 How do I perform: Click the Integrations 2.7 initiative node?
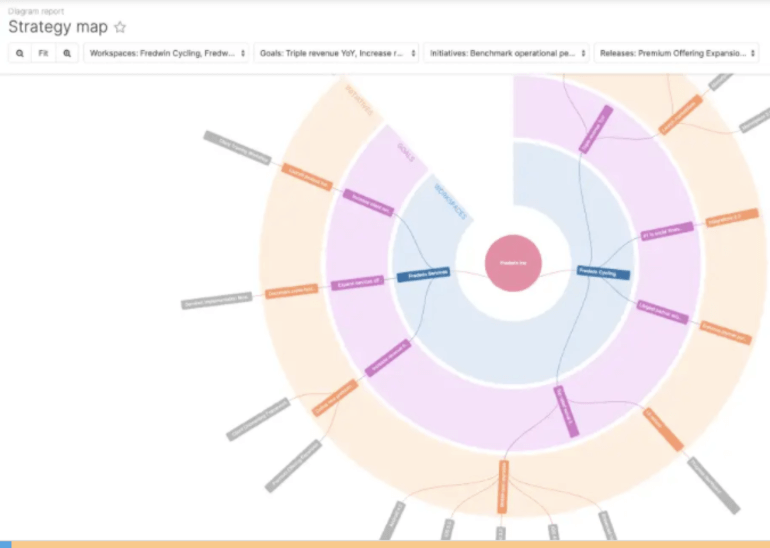pos(732,218)
